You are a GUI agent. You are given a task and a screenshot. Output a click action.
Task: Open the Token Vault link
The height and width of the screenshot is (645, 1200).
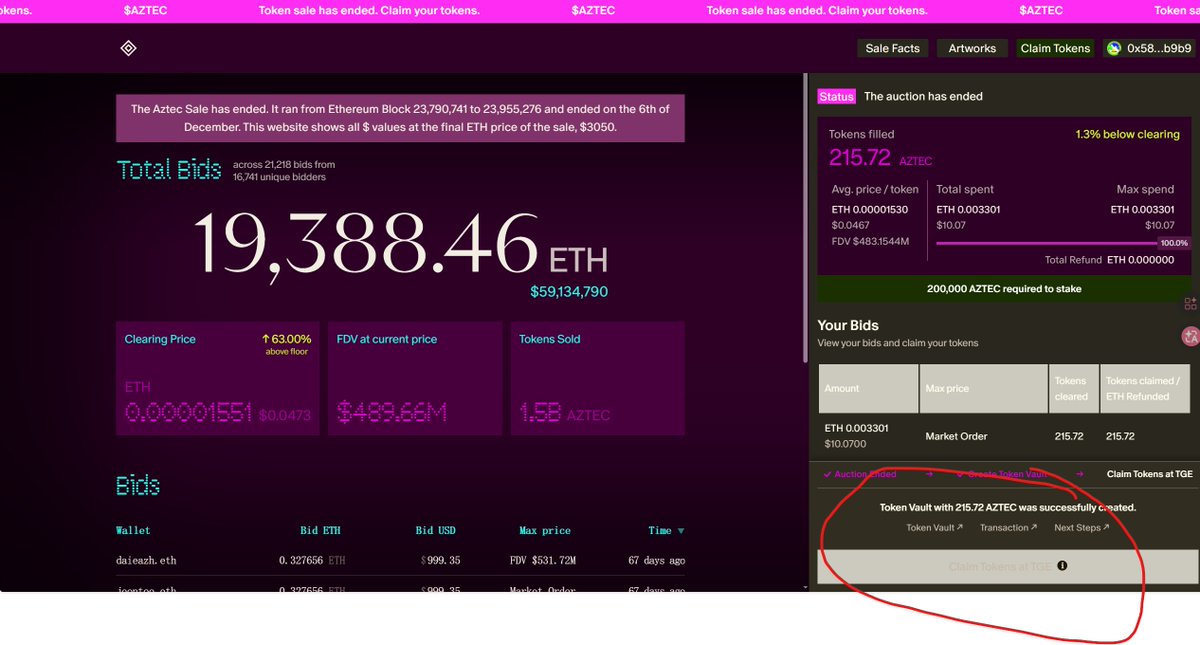(935, 527)
